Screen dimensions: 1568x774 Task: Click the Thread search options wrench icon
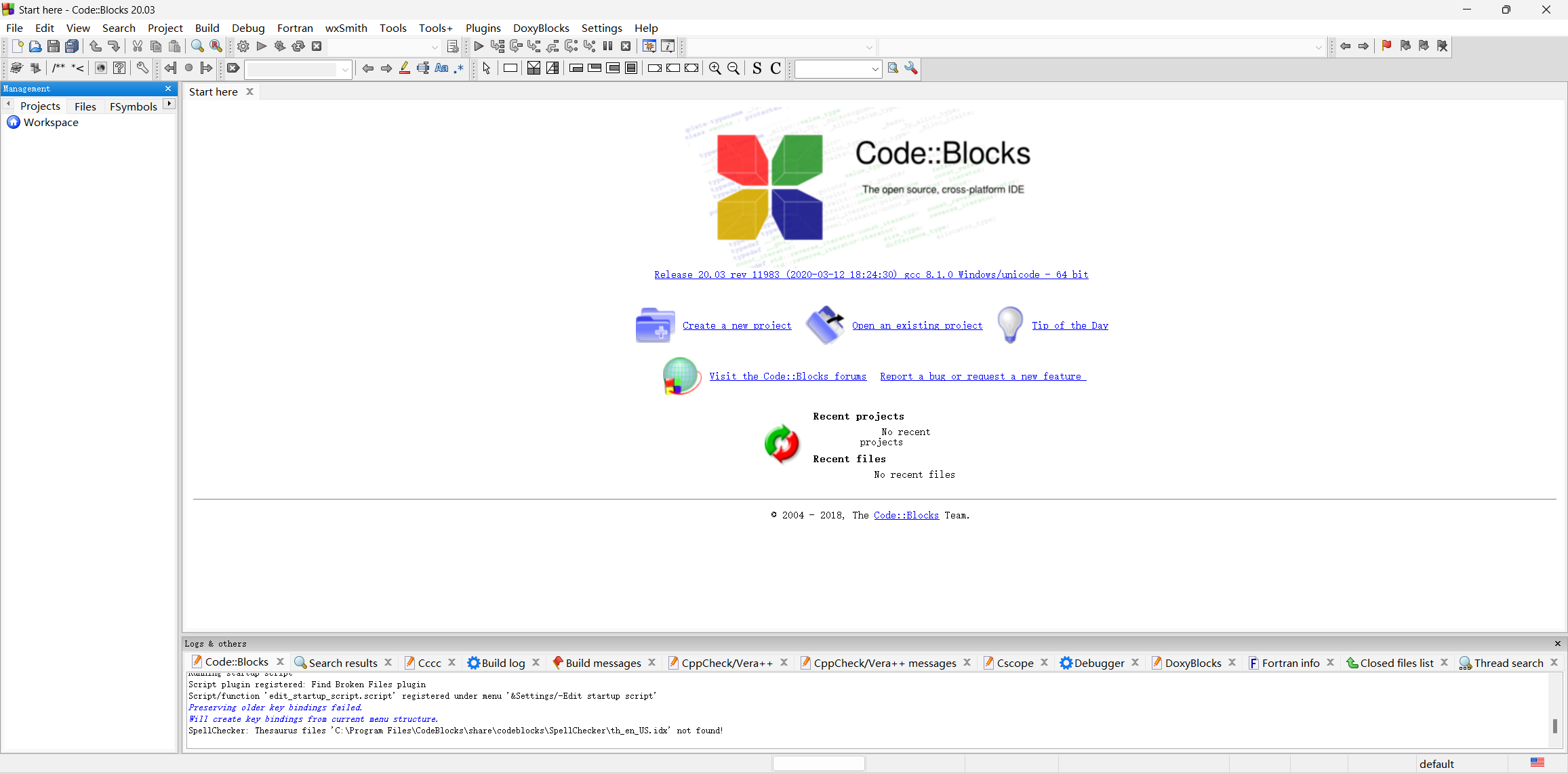[911, 68]
